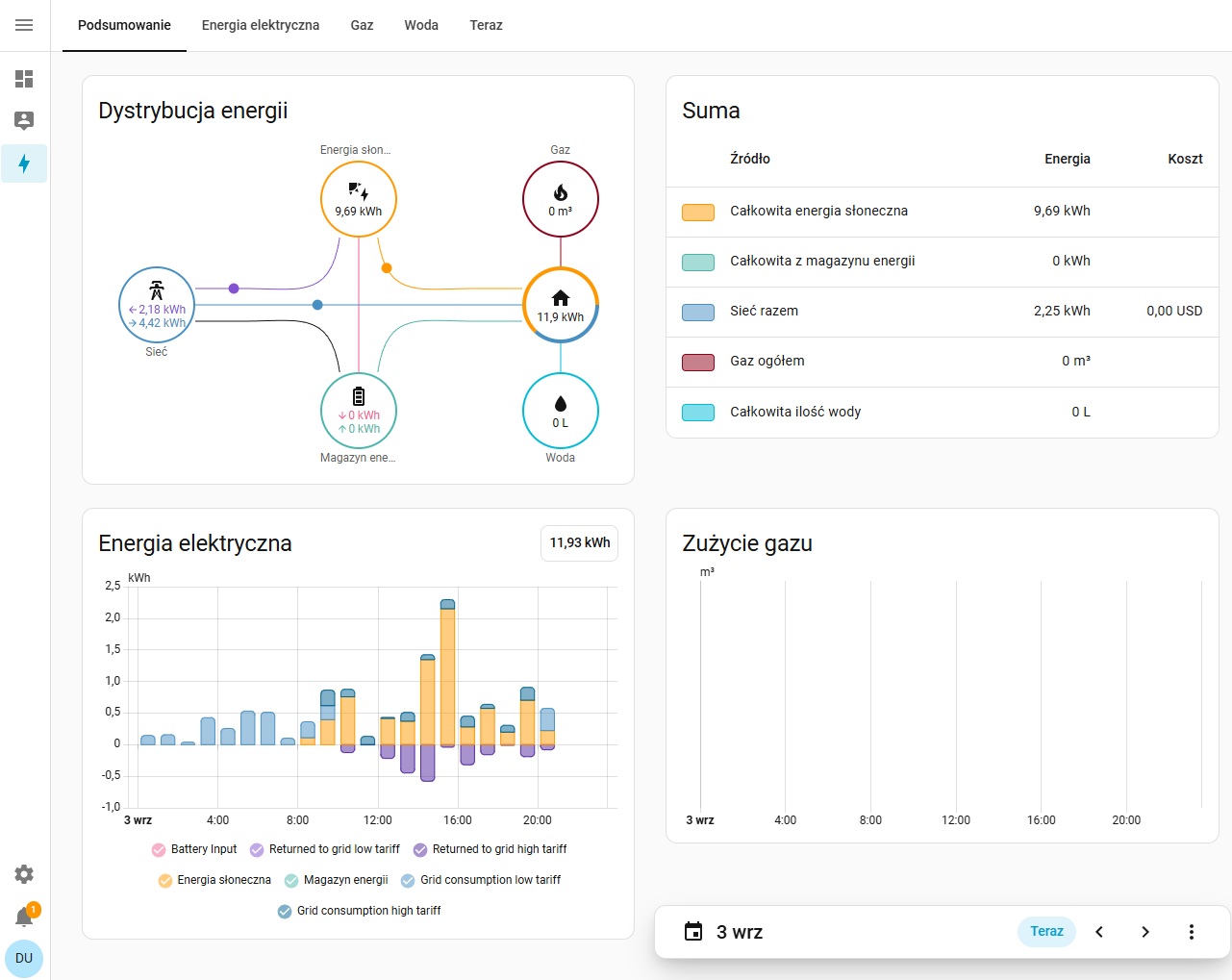Image resolution: width=1232 pixels, height=980 pixels.
Task: Click the Teraz button in date bar
Action: (x=1046, y=931)
